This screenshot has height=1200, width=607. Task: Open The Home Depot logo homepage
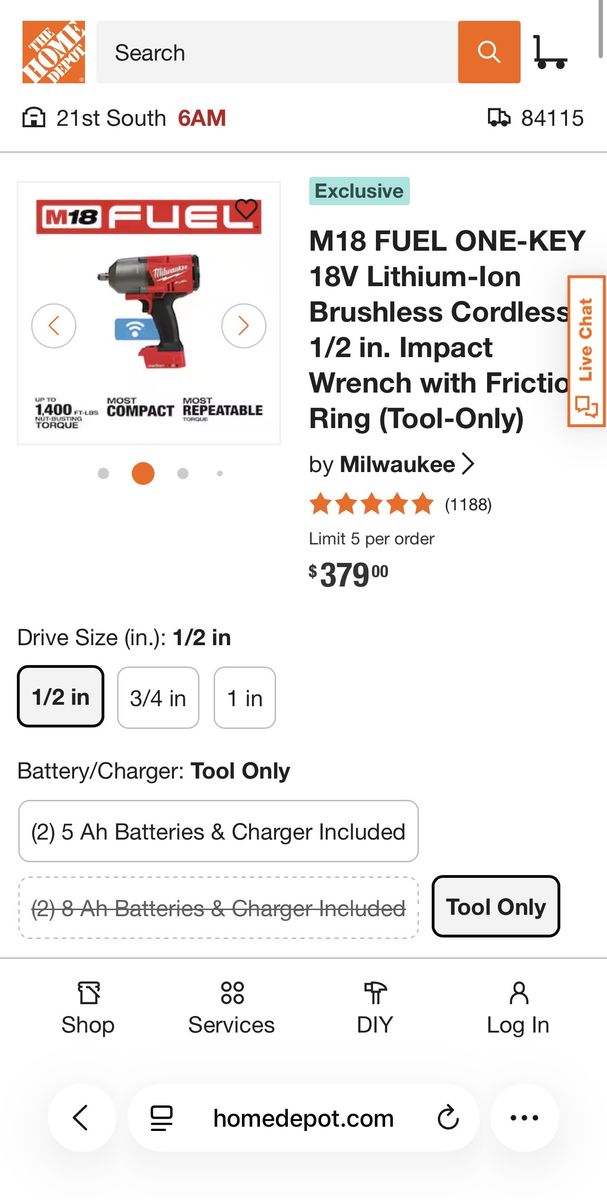click(x=53, y=52)
